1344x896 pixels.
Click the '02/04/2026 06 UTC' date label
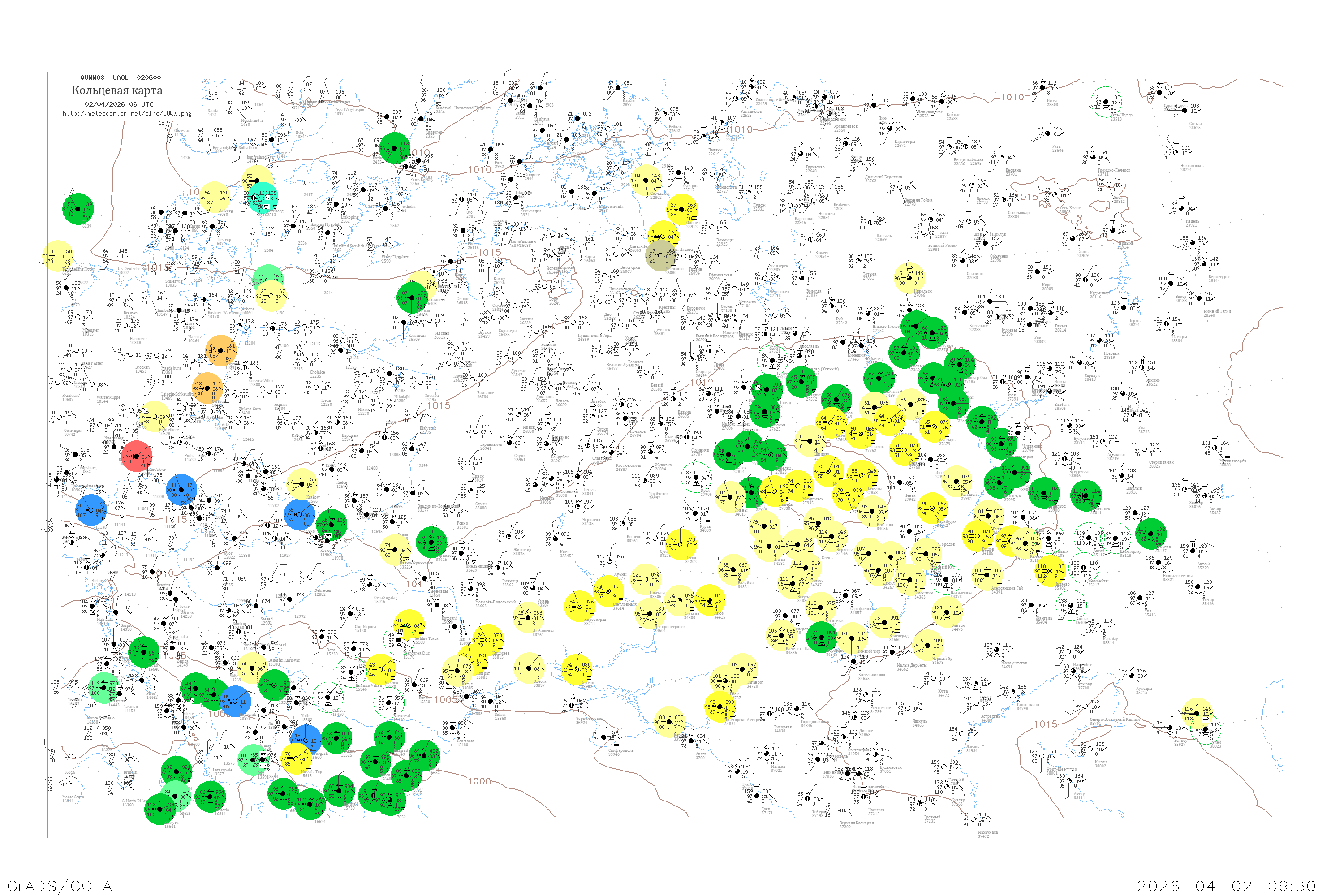coord(119,104)
